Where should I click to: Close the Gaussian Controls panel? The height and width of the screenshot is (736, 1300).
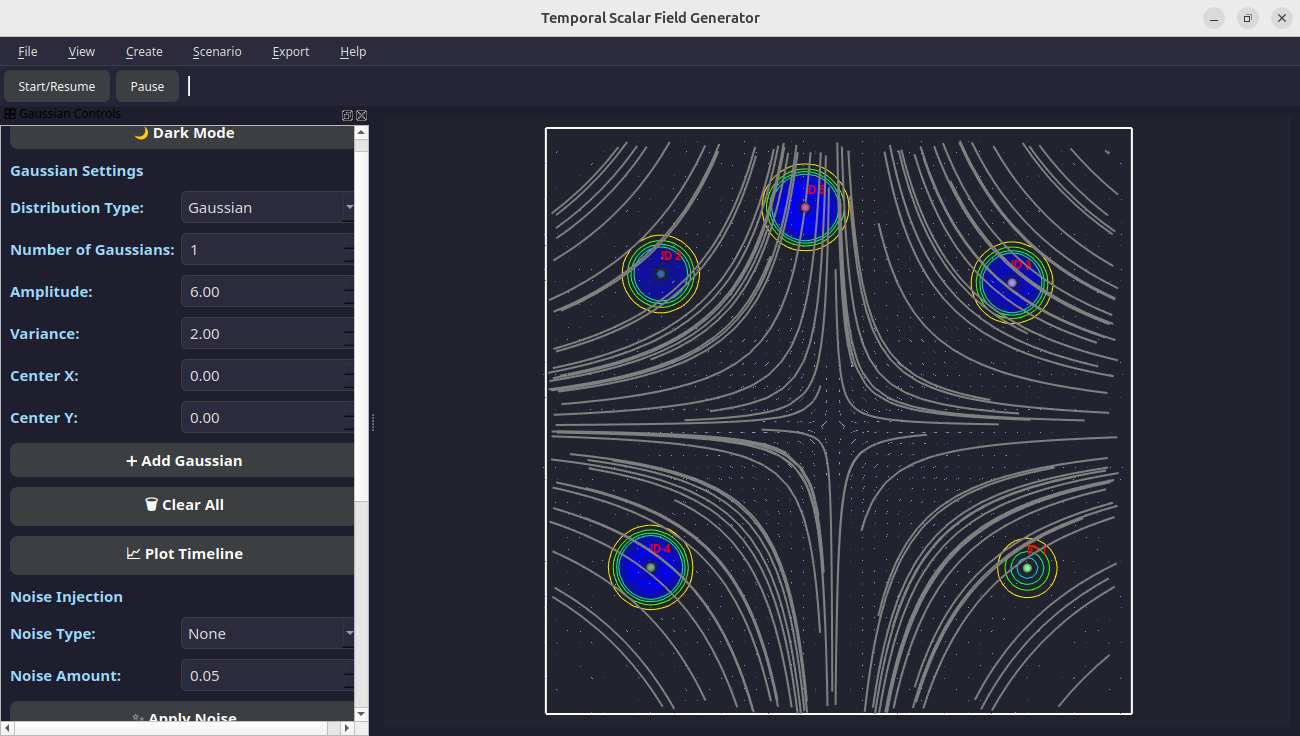pos(361,115)
